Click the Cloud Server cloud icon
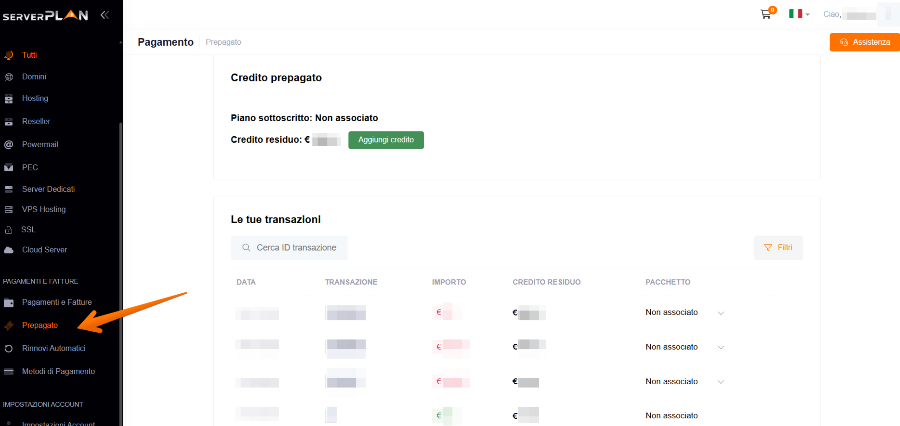 (x=9, y=250)
